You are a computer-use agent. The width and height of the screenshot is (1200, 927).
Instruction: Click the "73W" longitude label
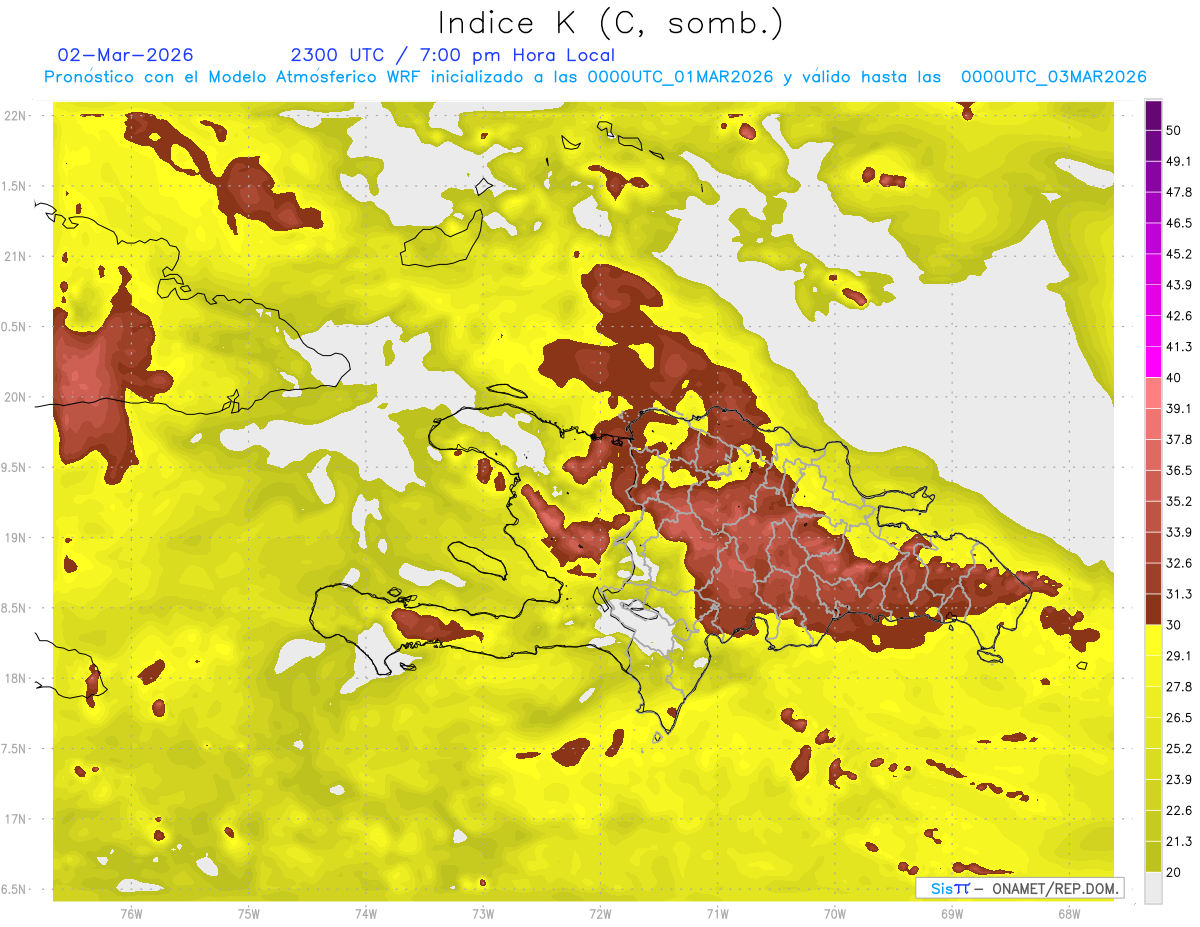coord(483,913)
